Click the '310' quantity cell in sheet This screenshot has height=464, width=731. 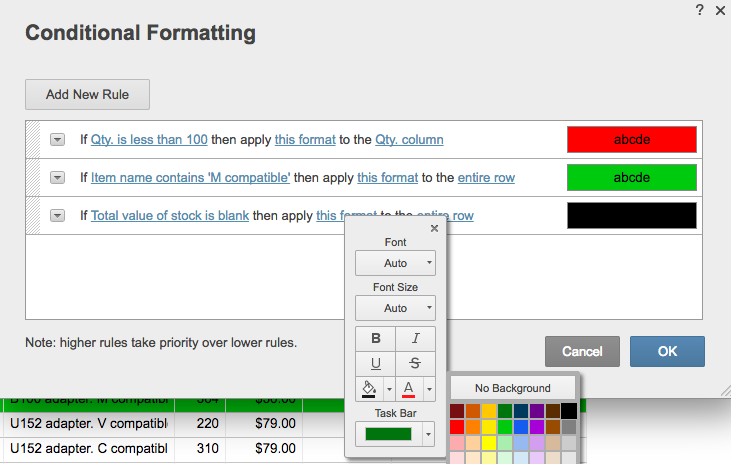click(200, 449)
